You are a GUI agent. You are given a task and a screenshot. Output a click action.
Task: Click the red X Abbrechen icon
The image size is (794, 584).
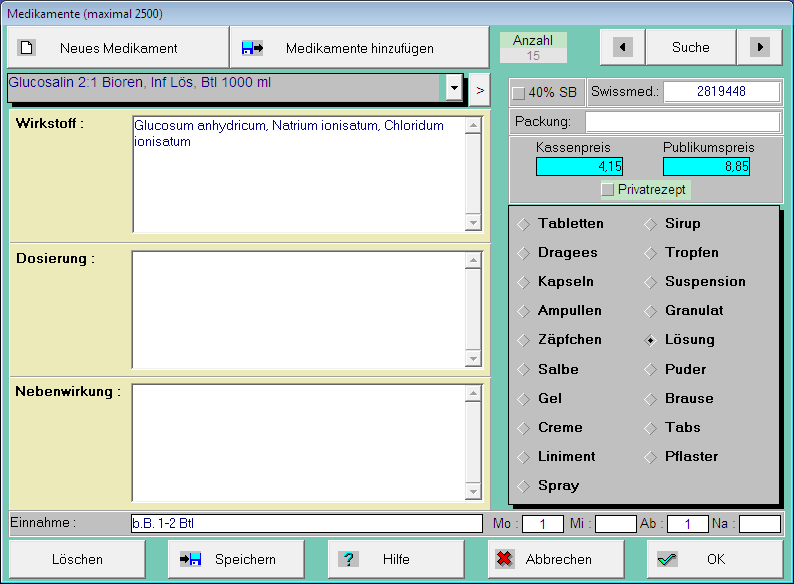pyautogui.click(x=505, y=560)
